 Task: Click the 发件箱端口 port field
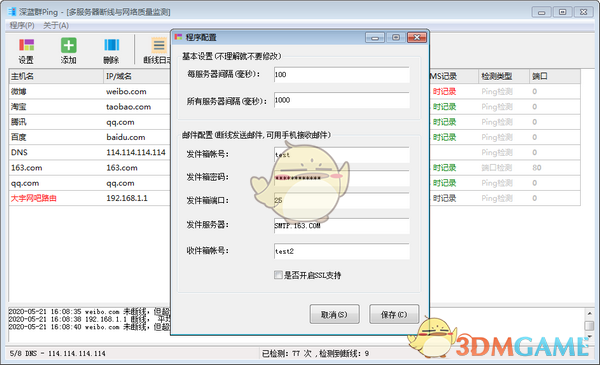pos(342,200)
